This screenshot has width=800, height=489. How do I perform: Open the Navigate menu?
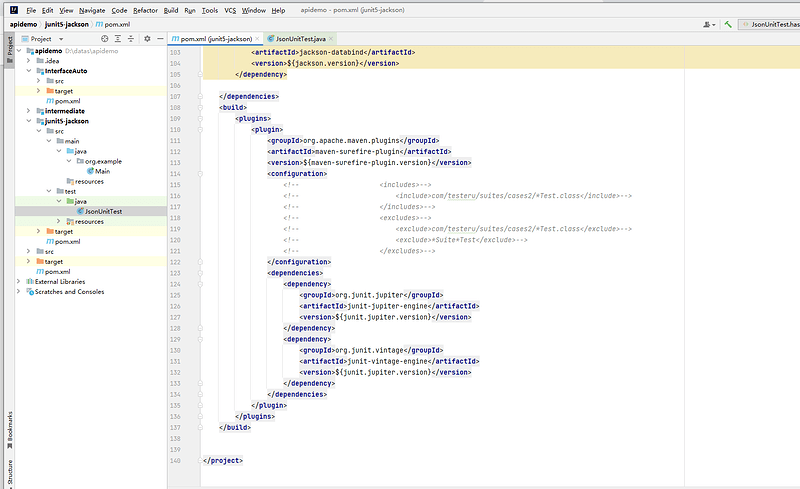click(x=92, y=10)
